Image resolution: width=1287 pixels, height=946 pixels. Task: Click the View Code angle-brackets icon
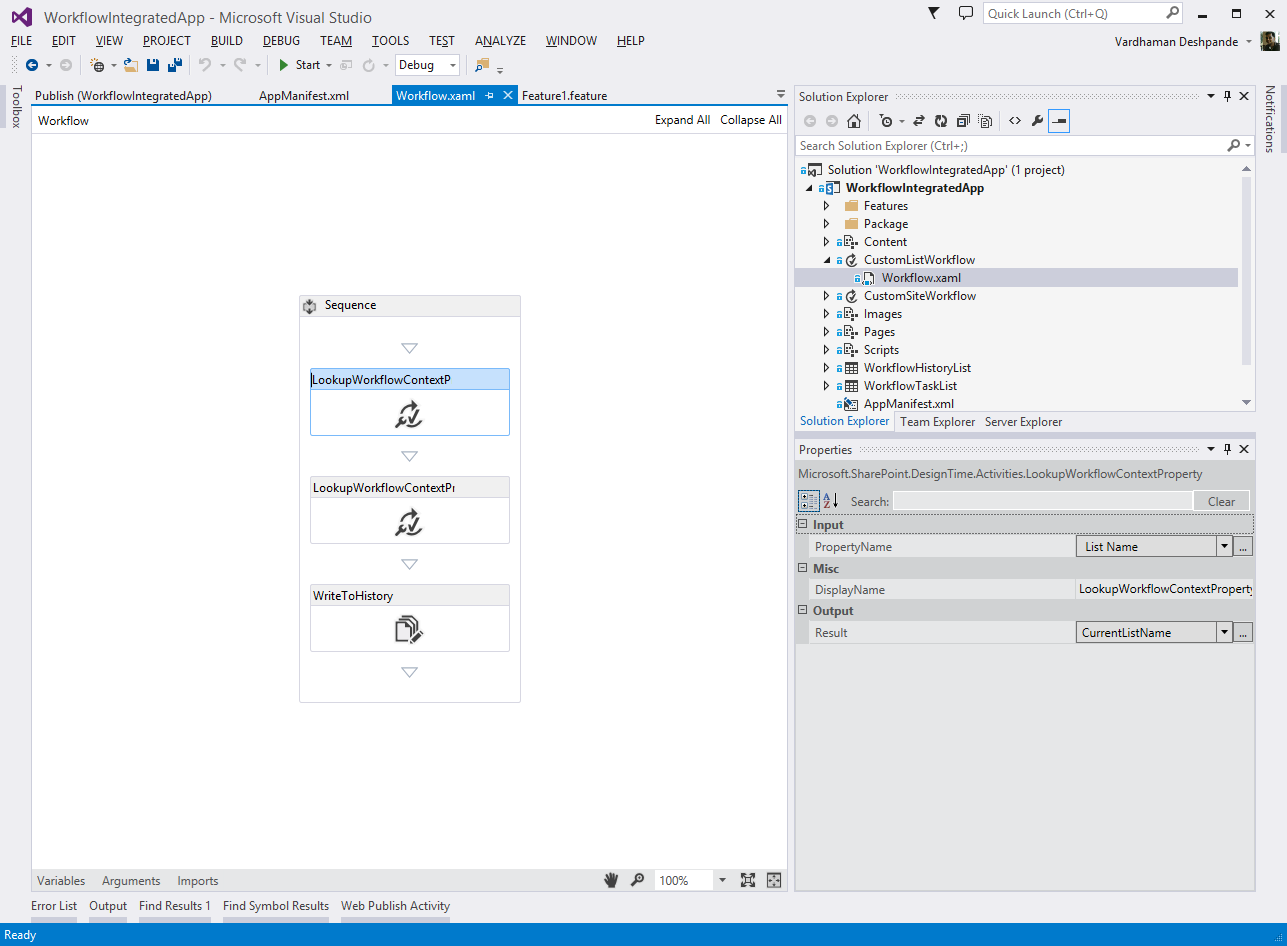pyautogui.click(x=1014, y=121)
